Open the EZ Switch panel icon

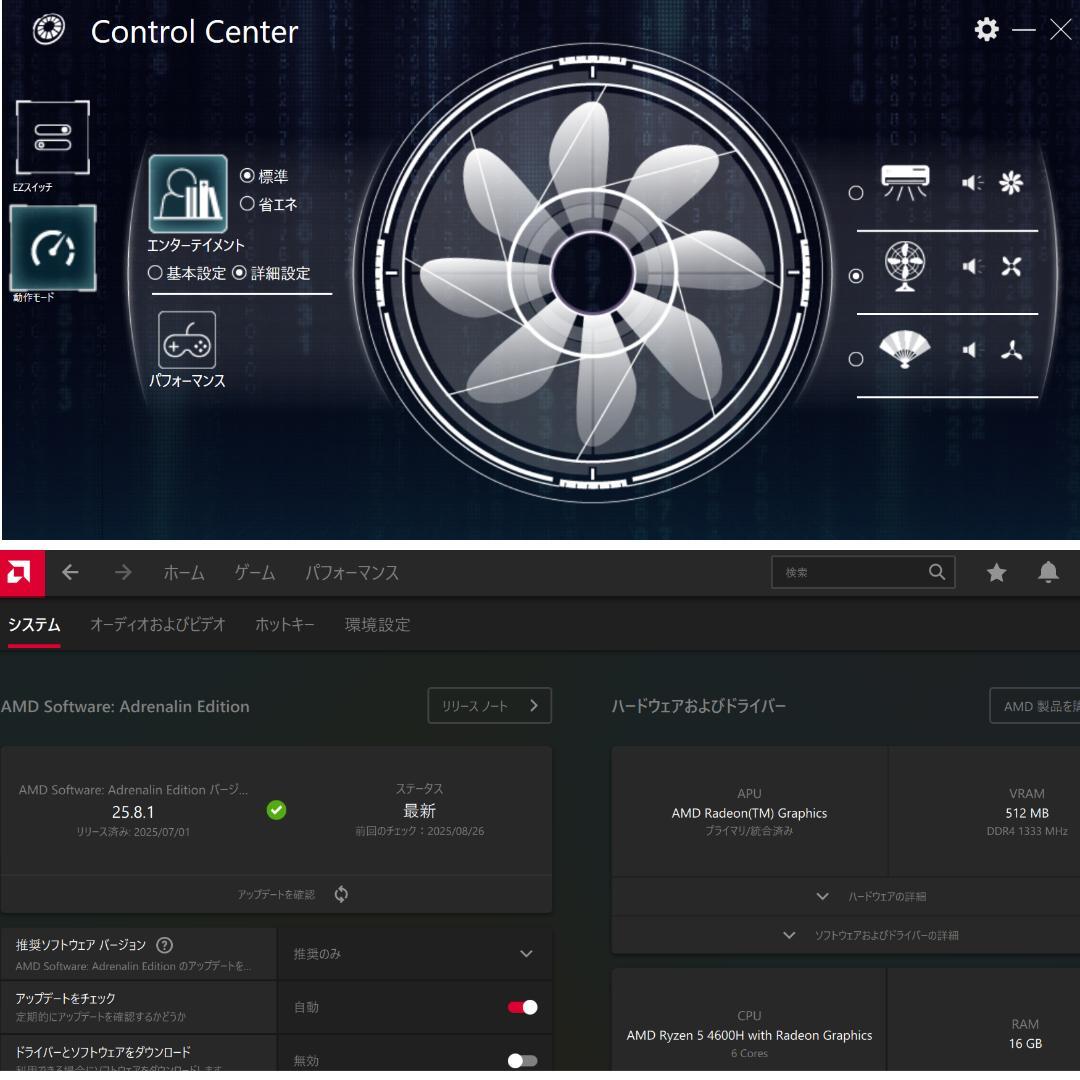[52, 138]
